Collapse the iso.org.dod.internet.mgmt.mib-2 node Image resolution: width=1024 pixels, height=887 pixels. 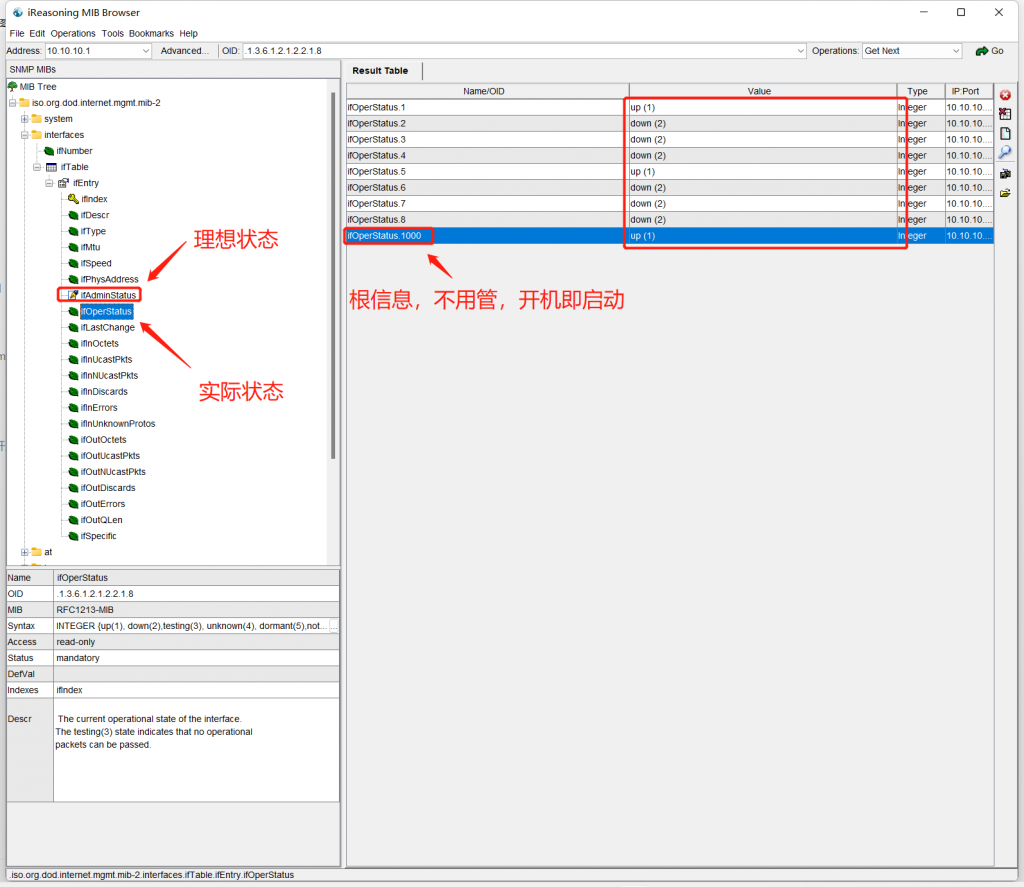(x=12, y=103)
